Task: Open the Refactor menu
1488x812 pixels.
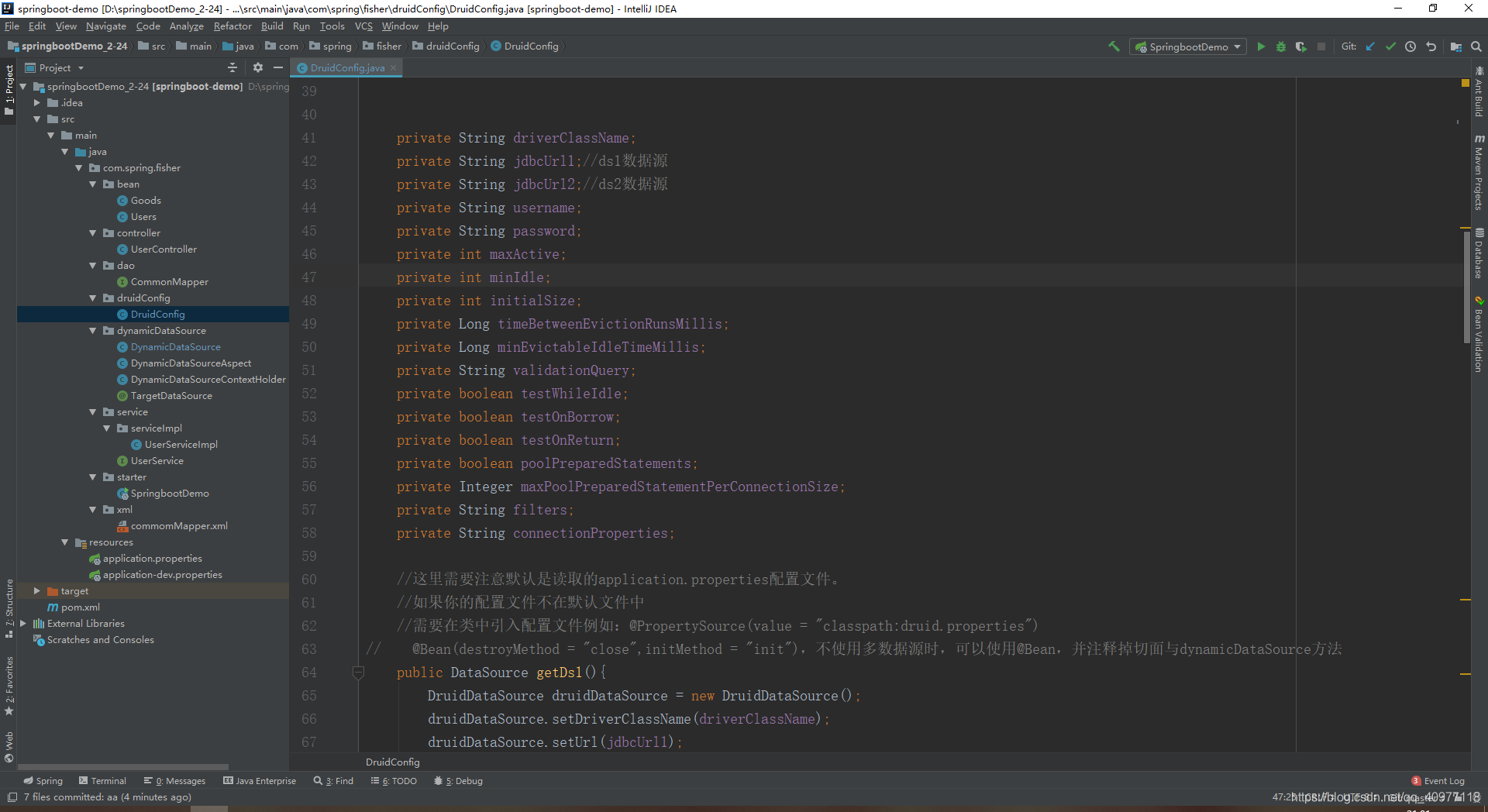Action: 232,26
